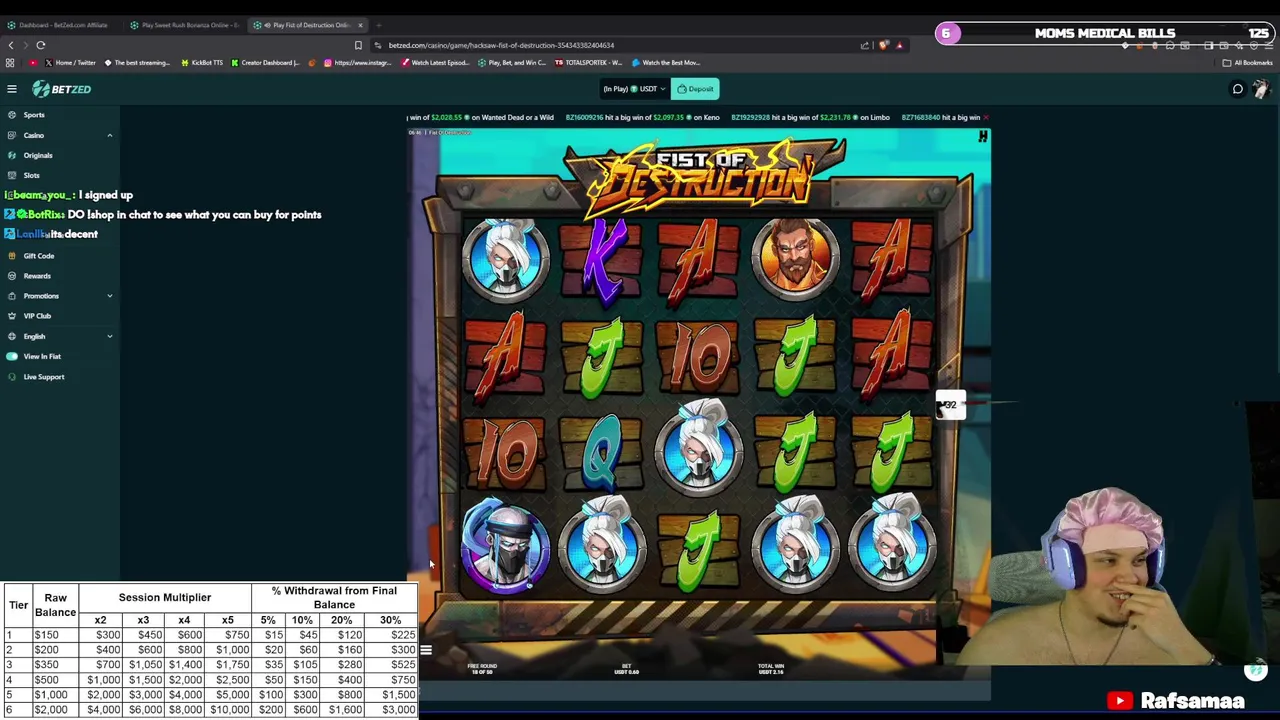Open the support widget icon at bottom right
1280x720 pixels.
pos(1257,670)
